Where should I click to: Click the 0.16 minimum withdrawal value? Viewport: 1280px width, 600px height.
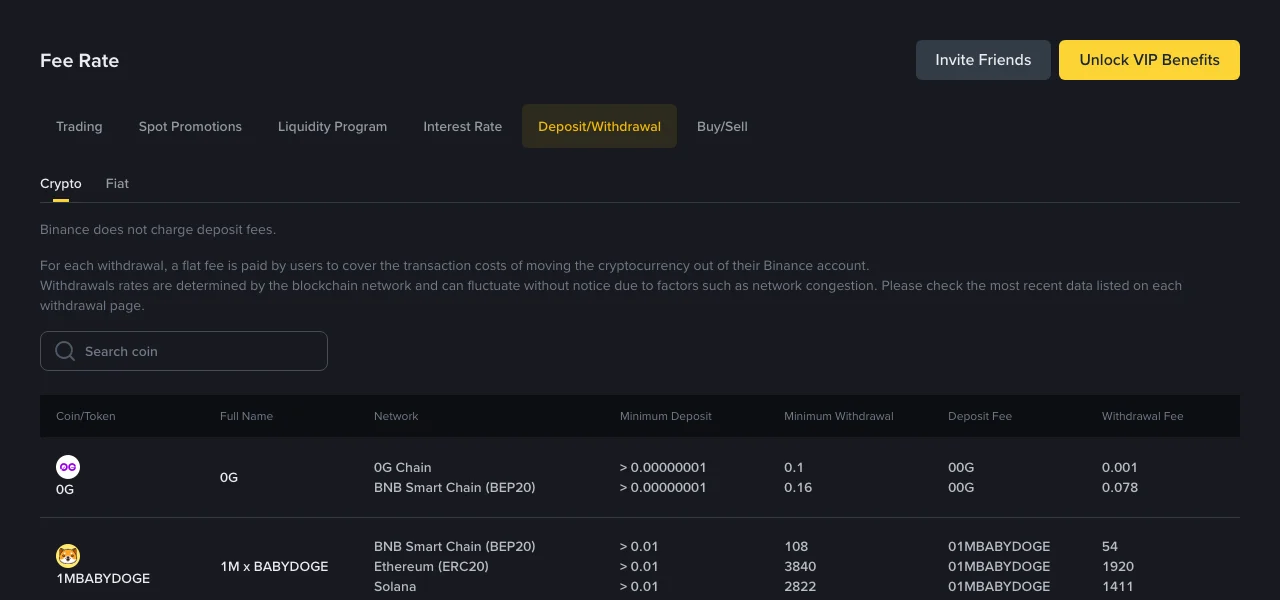tap(798, 487)
